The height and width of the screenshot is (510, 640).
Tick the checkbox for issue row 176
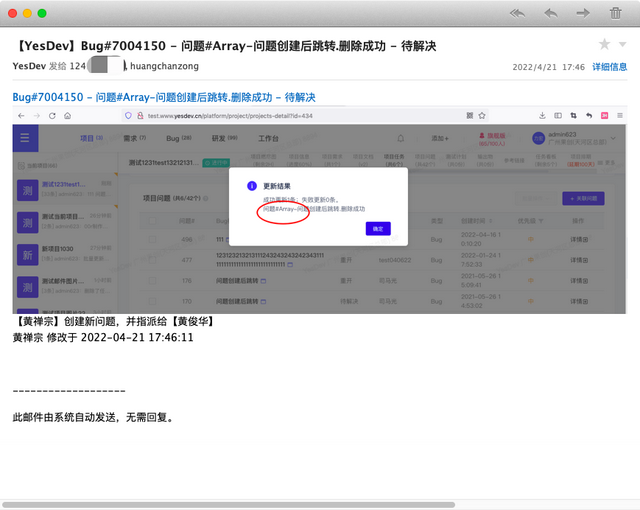tap(152, 281)
